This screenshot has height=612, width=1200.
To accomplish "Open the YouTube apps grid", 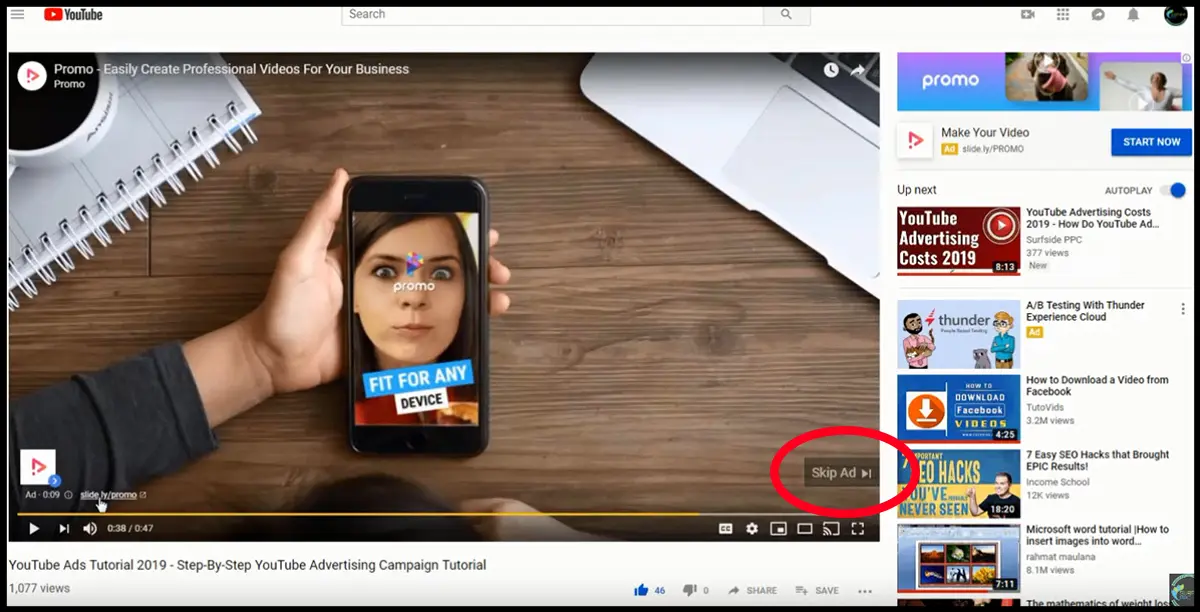I will click(x=1062, y=14).
